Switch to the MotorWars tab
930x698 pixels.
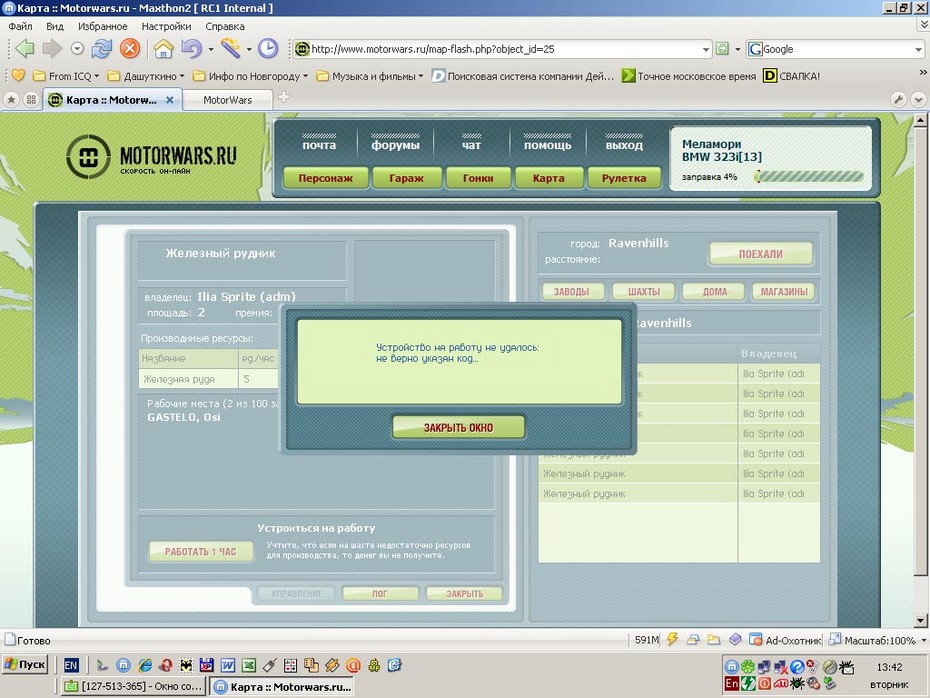click(228, 100)
